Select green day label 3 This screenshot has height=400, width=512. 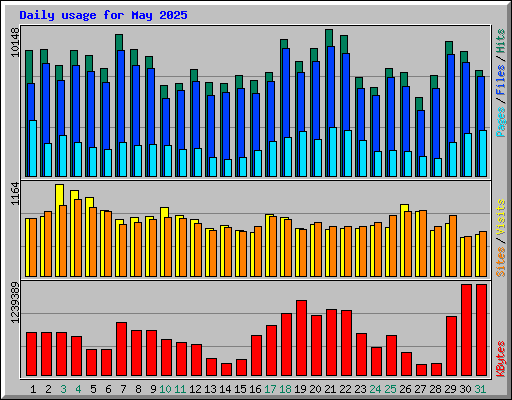[x=63, y=389]
